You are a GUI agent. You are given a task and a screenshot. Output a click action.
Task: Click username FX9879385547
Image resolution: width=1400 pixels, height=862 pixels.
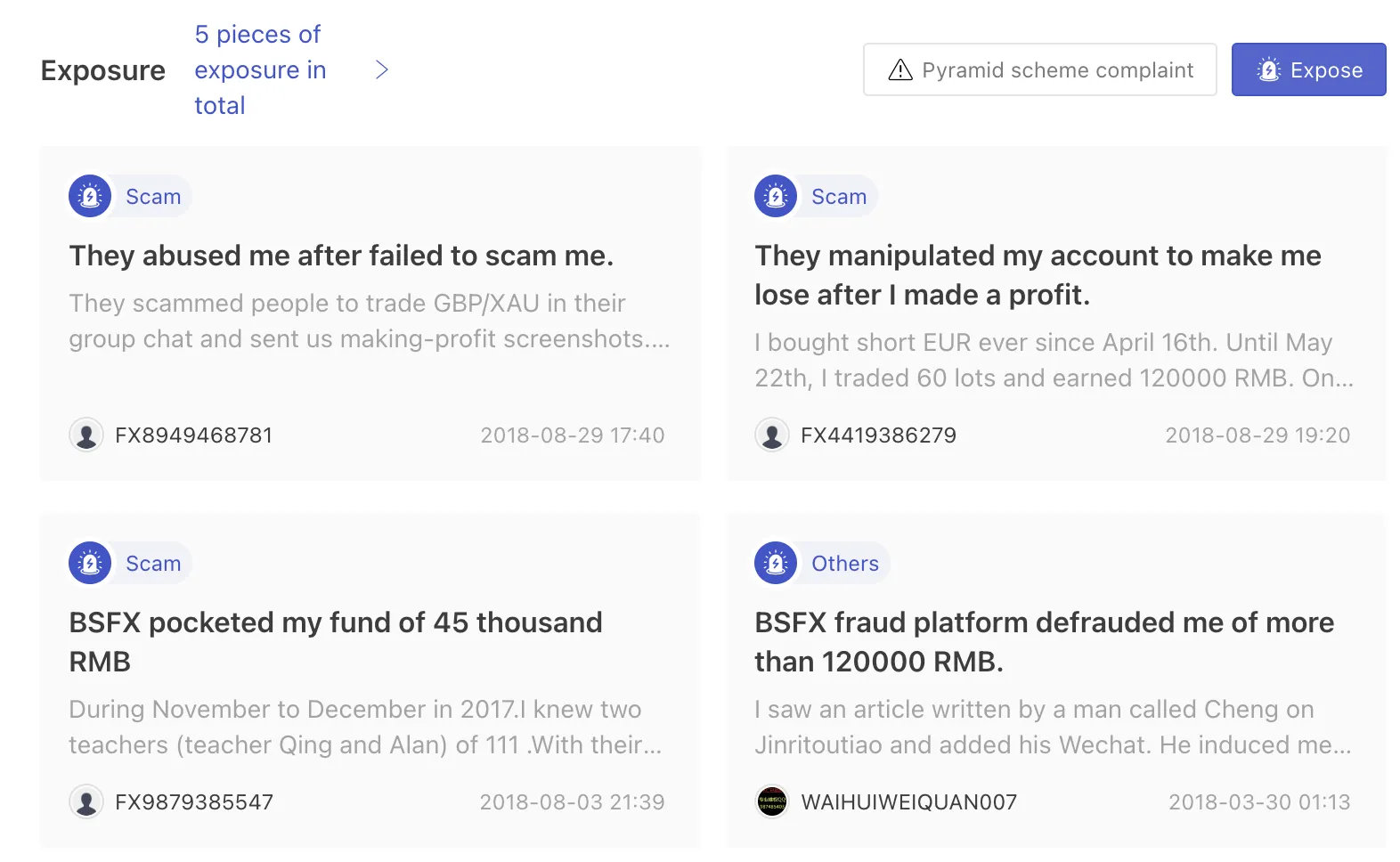click(x=194, y=802)
